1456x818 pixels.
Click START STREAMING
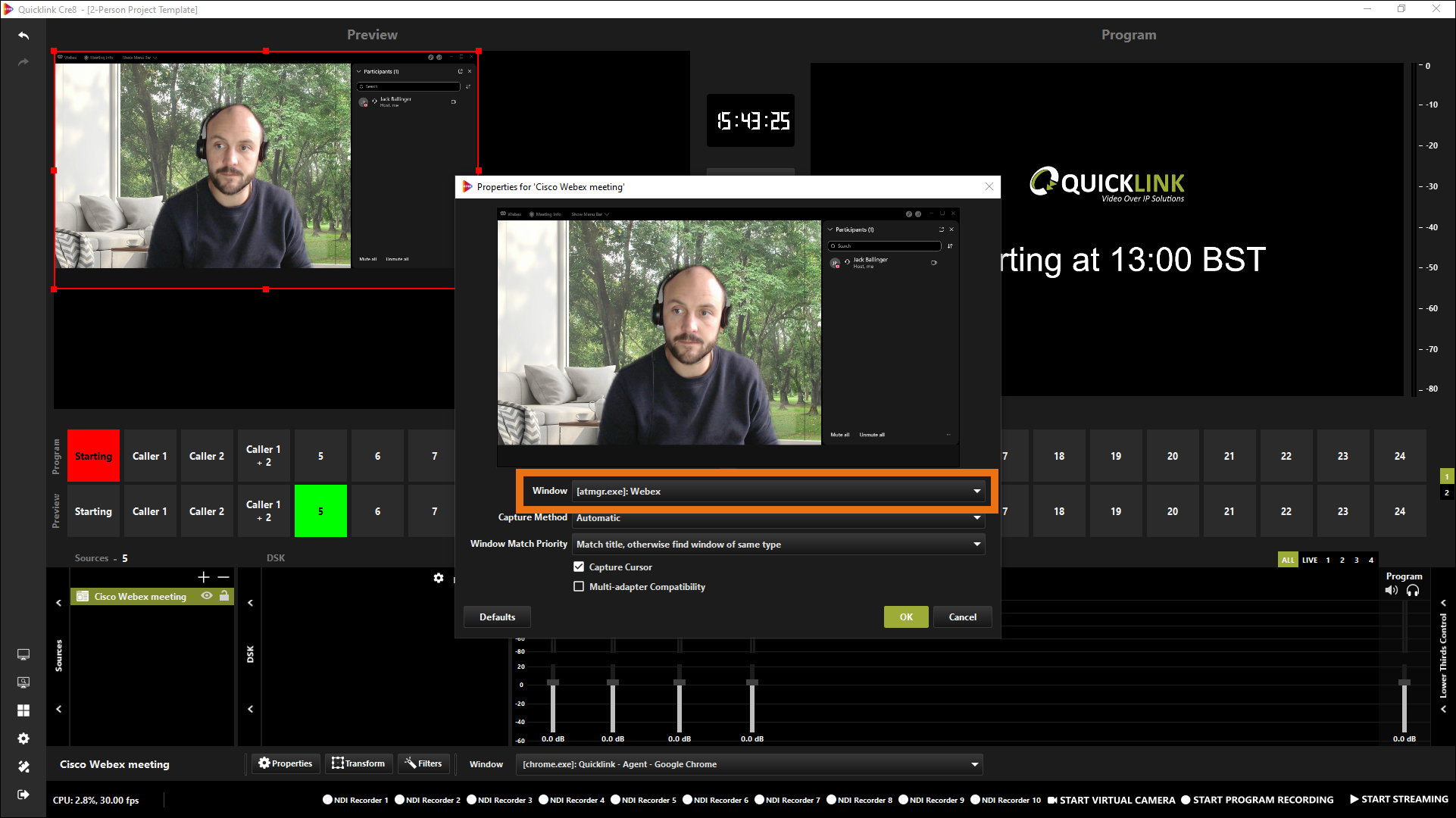click(1398, 800)
